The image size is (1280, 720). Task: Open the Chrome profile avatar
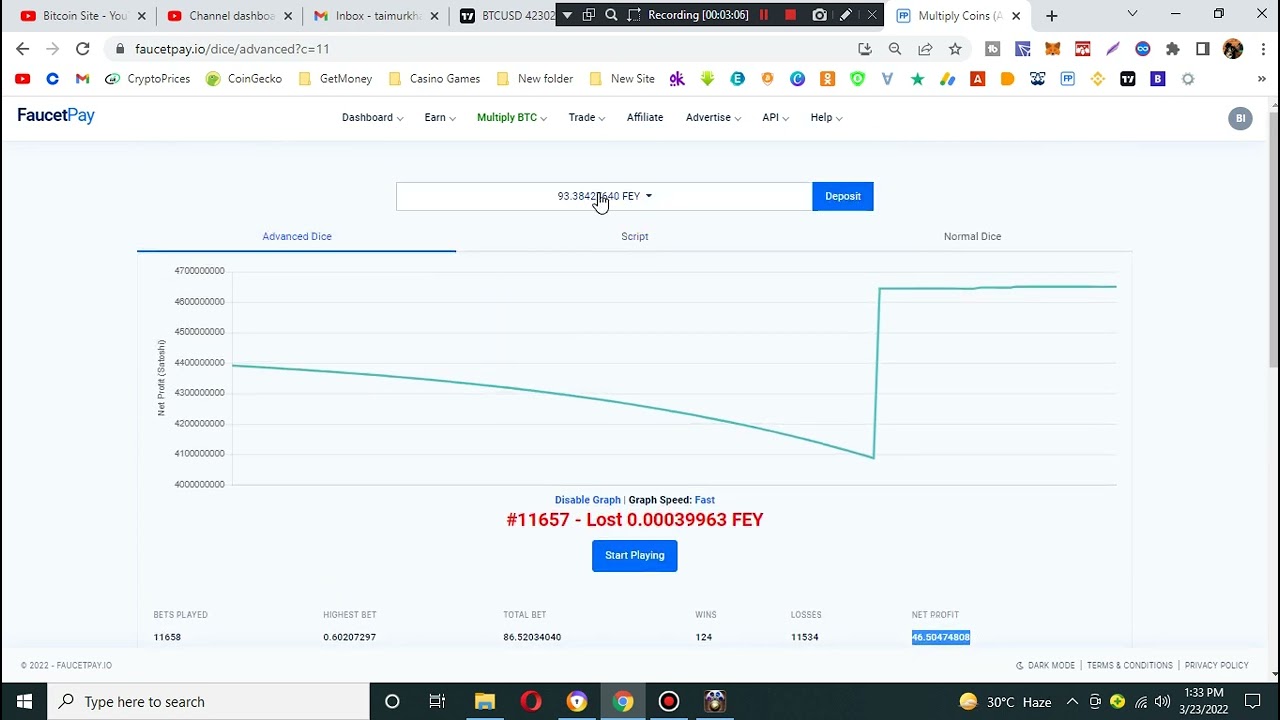(1233, 49)
